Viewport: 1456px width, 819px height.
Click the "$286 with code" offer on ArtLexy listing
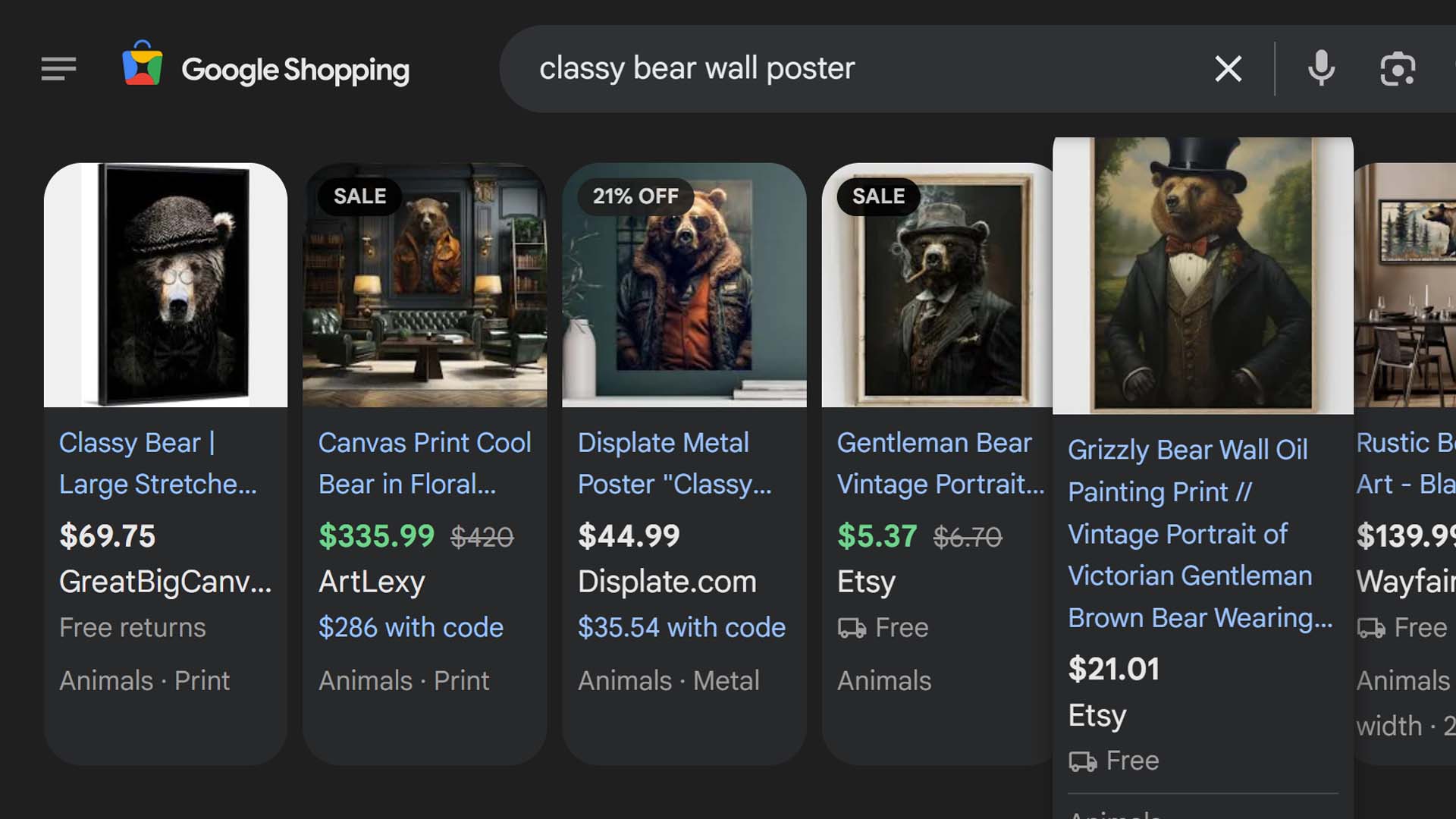point(410,628)
